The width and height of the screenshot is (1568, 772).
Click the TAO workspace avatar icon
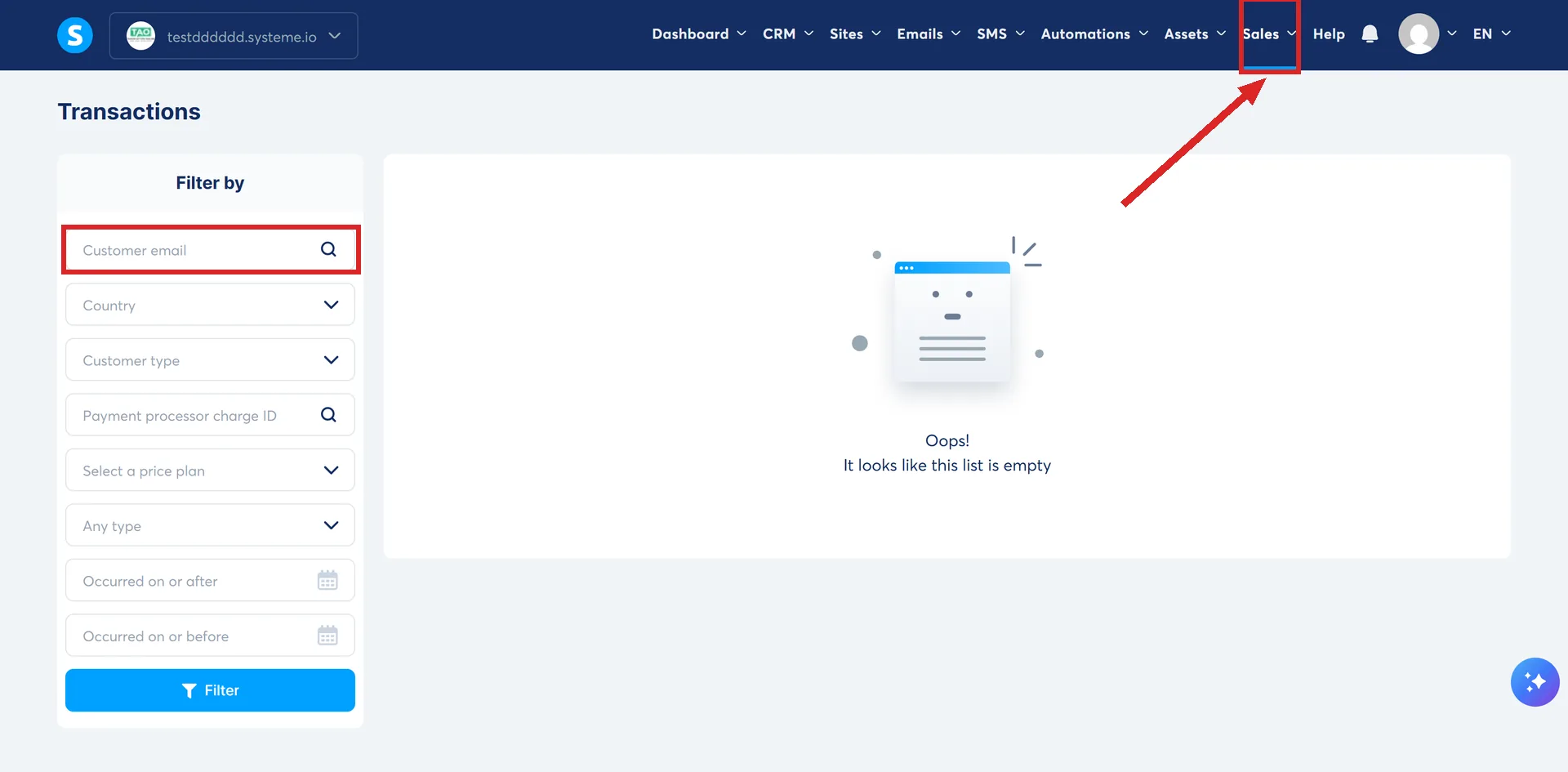pyautogui.click(x=140, y=35)
